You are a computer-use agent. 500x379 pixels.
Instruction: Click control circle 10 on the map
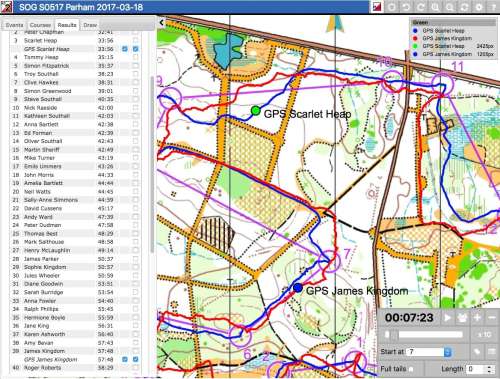(392, 81)
